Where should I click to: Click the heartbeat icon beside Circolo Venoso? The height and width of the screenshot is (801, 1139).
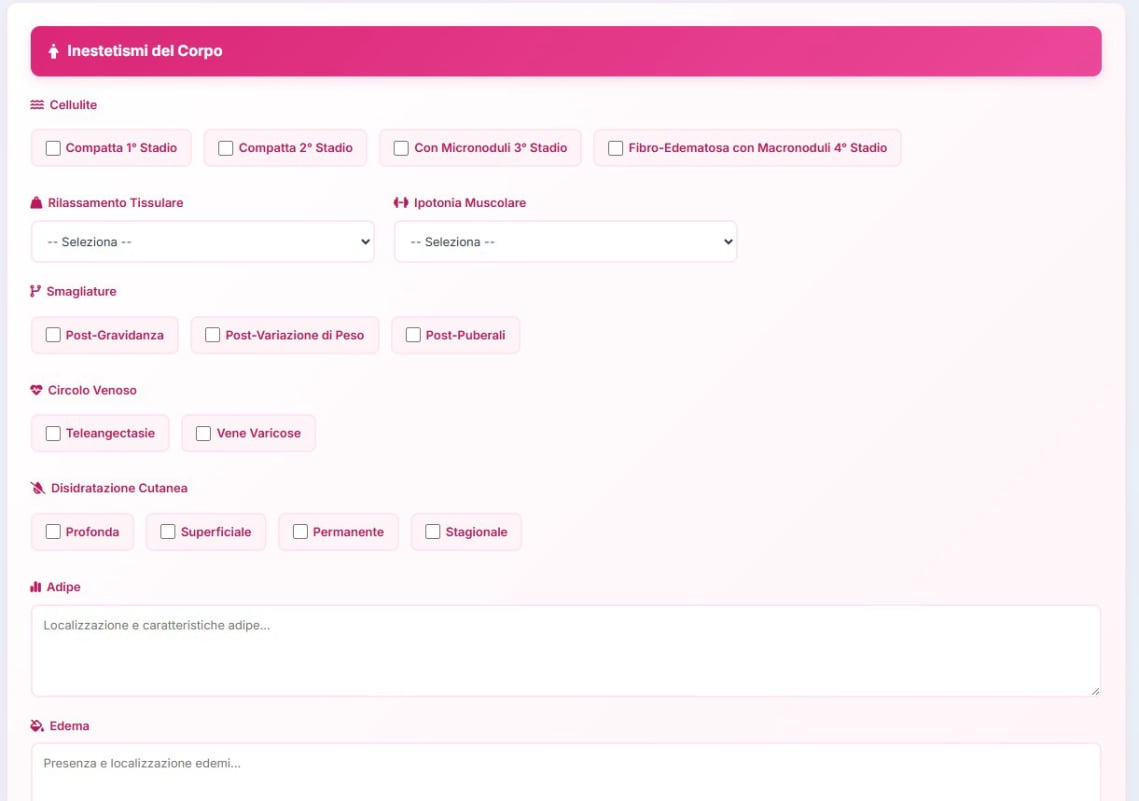37,391
